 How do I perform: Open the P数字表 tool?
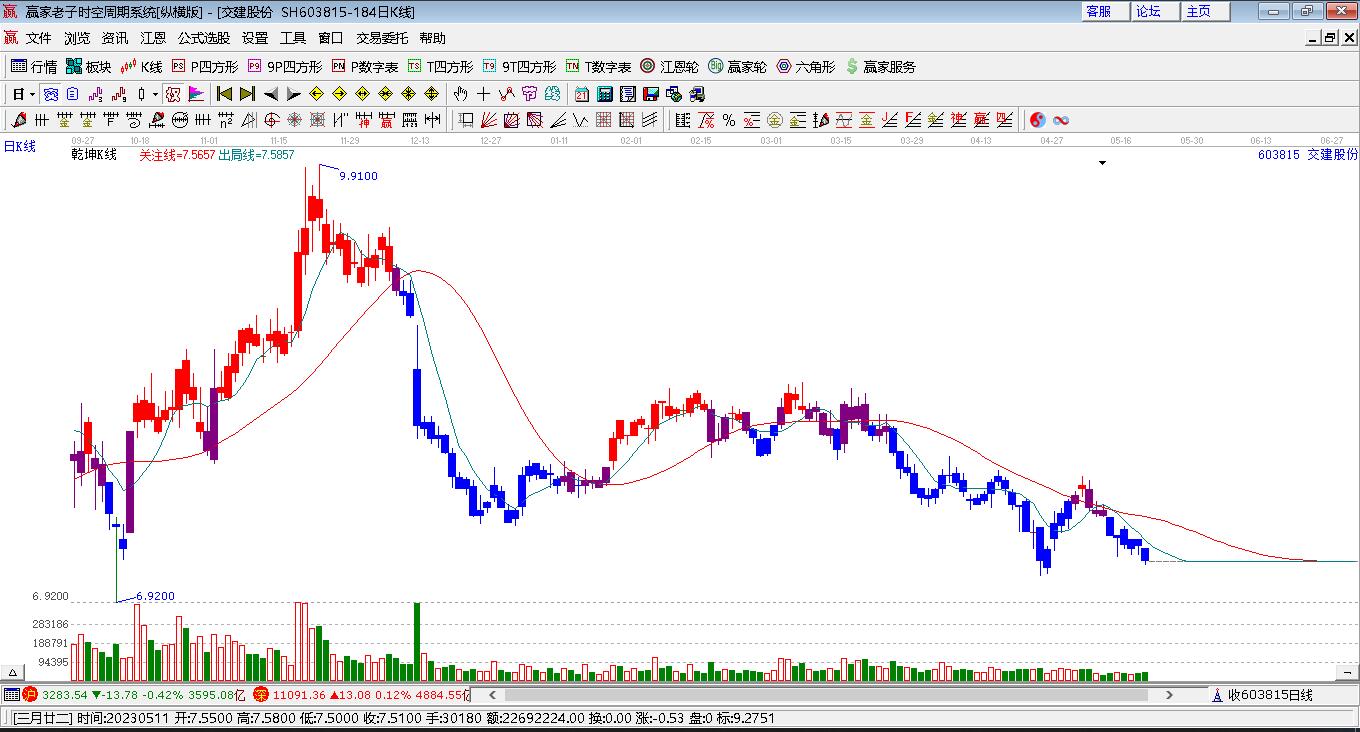365,67
